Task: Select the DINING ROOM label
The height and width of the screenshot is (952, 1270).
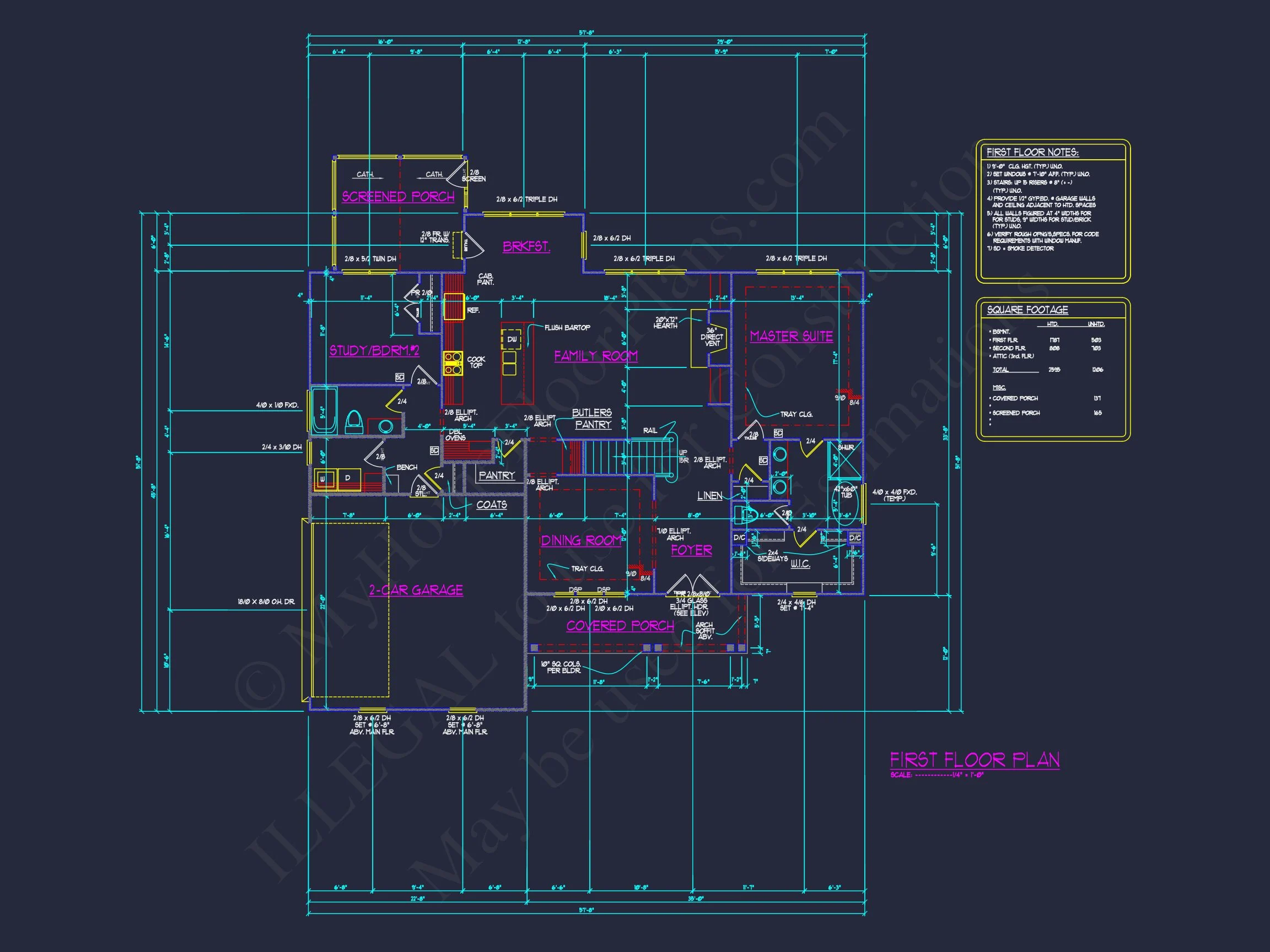Action: [580, 540]
